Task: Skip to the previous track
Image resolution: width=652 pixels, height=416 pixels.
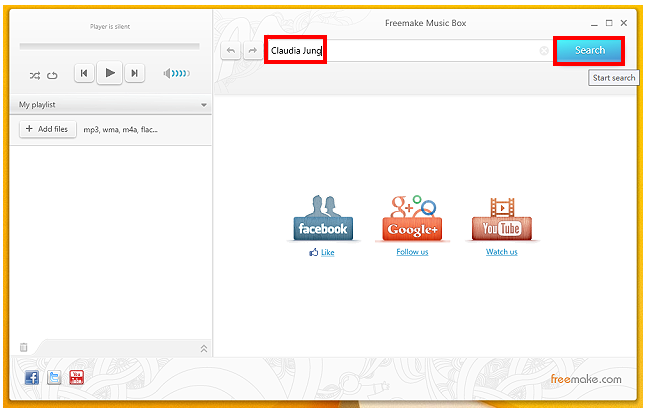Action: tap(84, 73)
